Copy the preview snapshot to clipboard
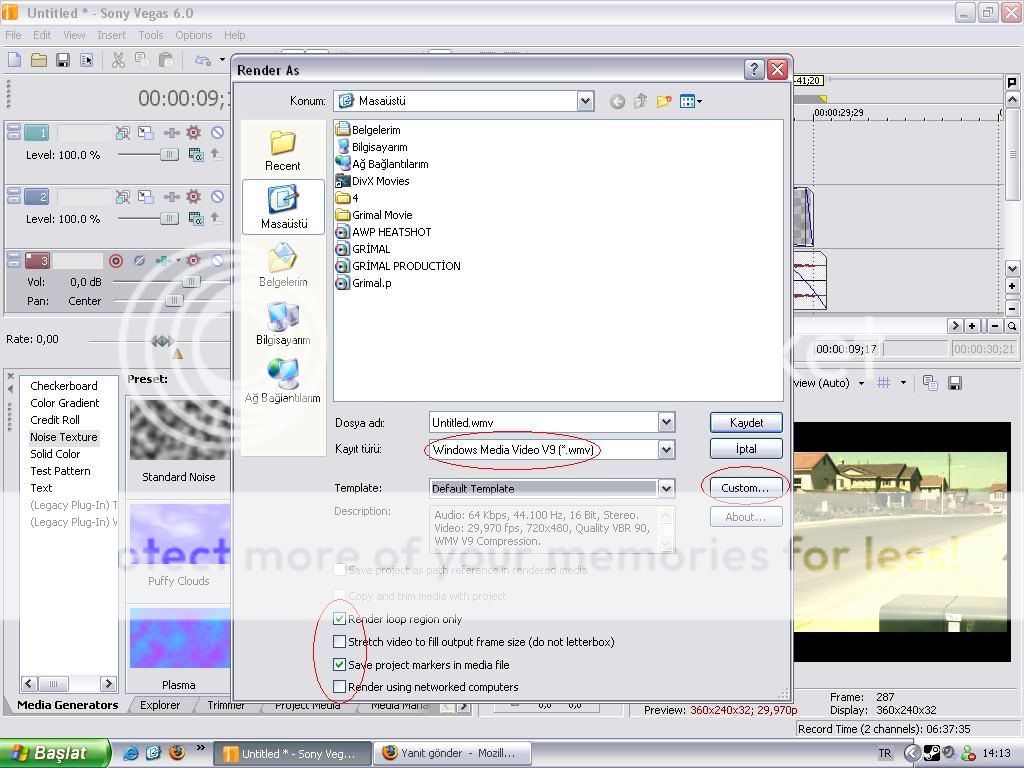The height and width of the screenshot is (768, 1024). pos(930,383)
